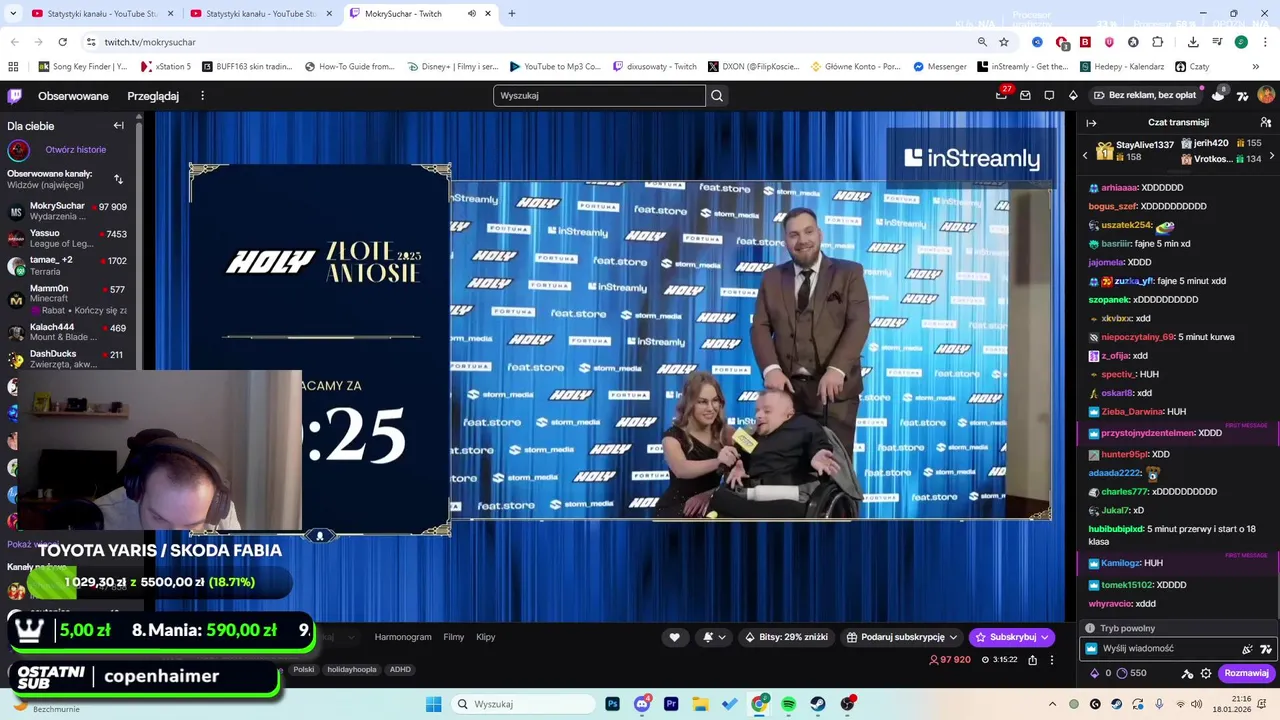
Task: Open the Harmonogram channel tab
Action: click(x=403, y=637)
